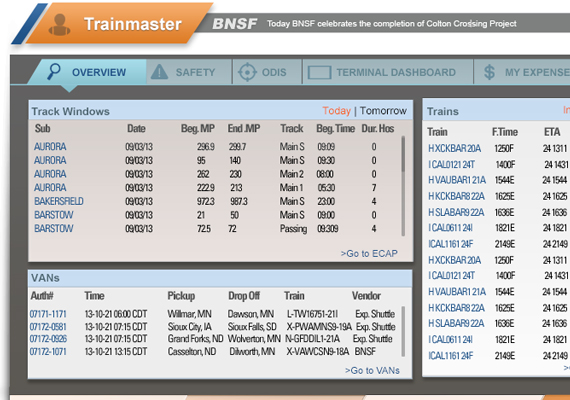Screen dimensions: 570x400
Task: Click the 23:00 Beg. Time cell
Action: pos(326,201)
